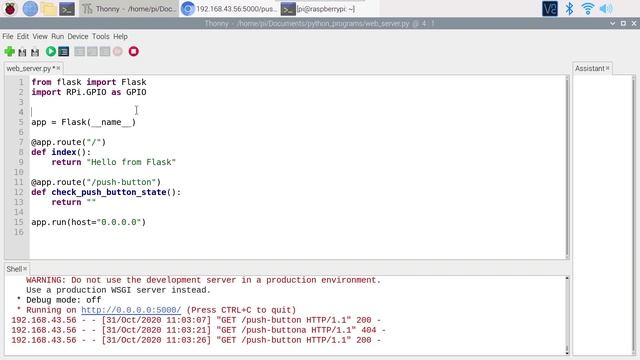Image resolution: width=640 pixels, height=360 pixels.
Task: Launch the web browser globe icon
Action: (30, 8)
